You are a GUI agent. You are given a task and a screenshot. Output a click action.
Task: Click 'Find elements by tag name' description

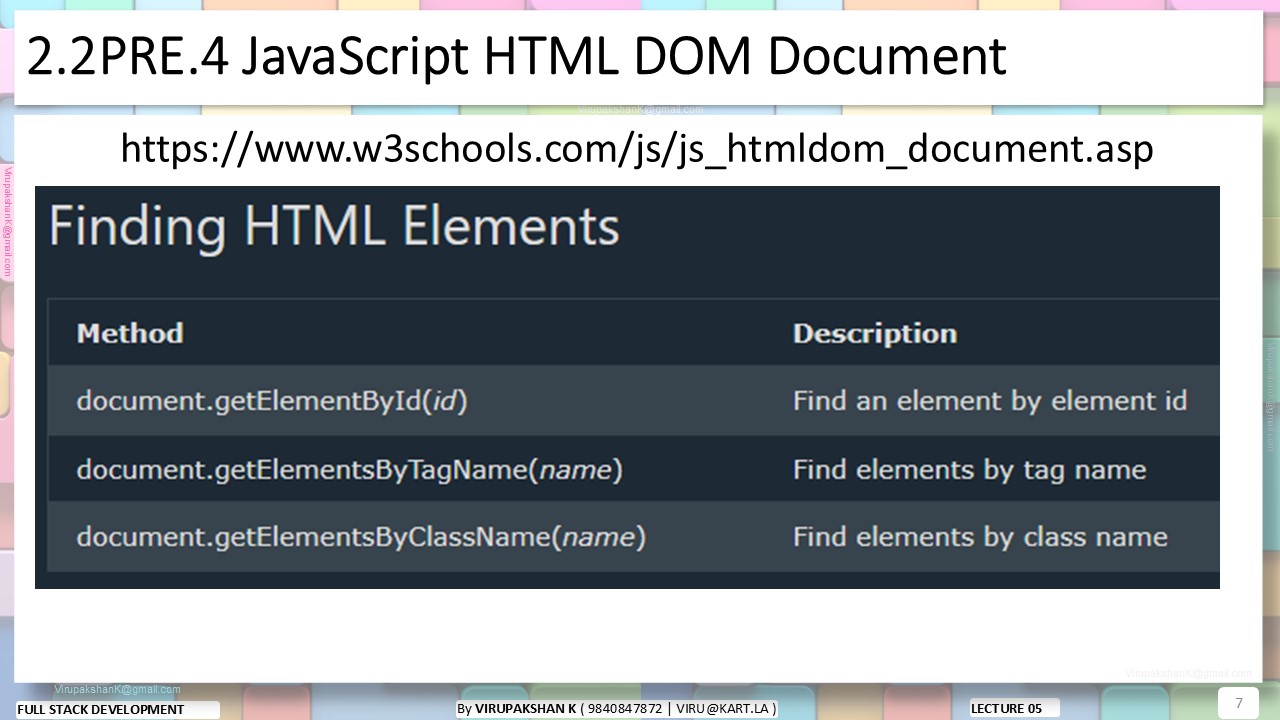pos(969,469)
